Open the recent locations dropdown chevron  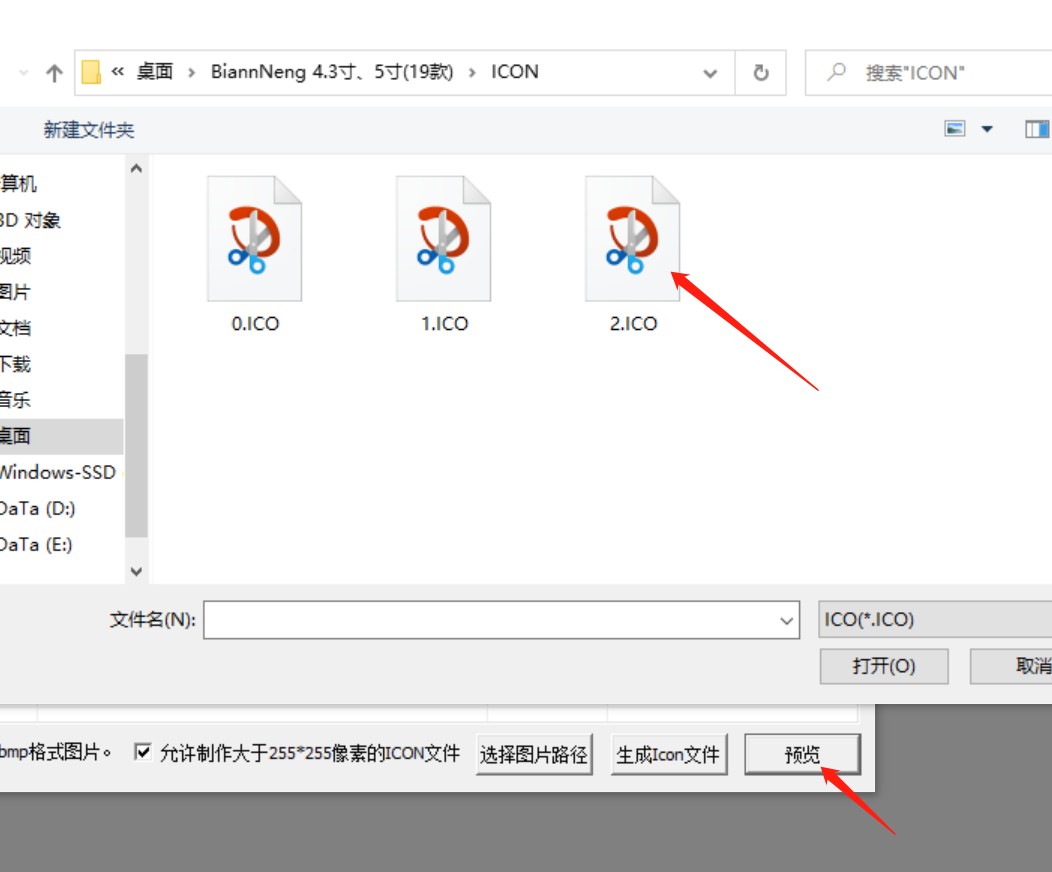tap(24, 72)
